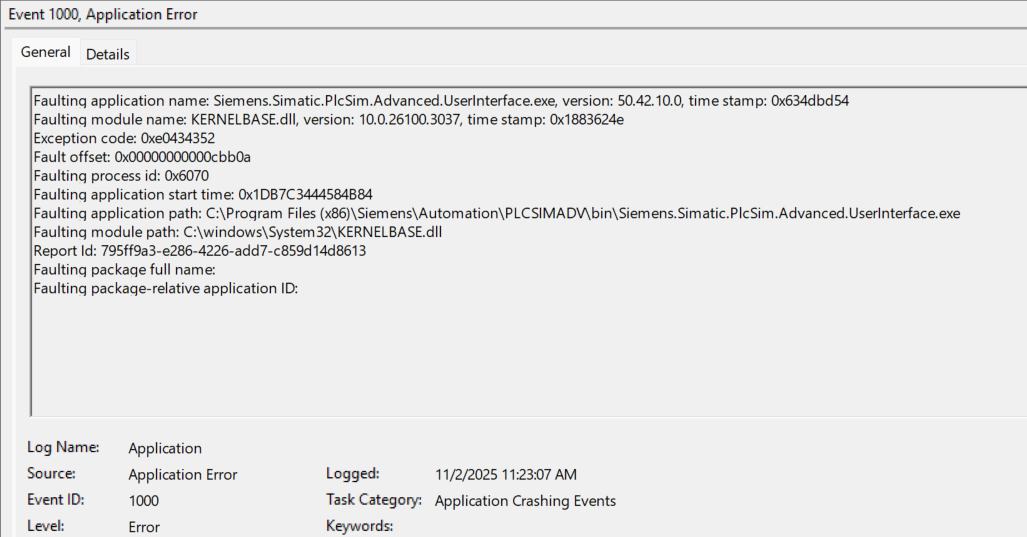Screen dimensions: 1027x537
Task: Click the Faulting module name line
Action: click(329, 120)
